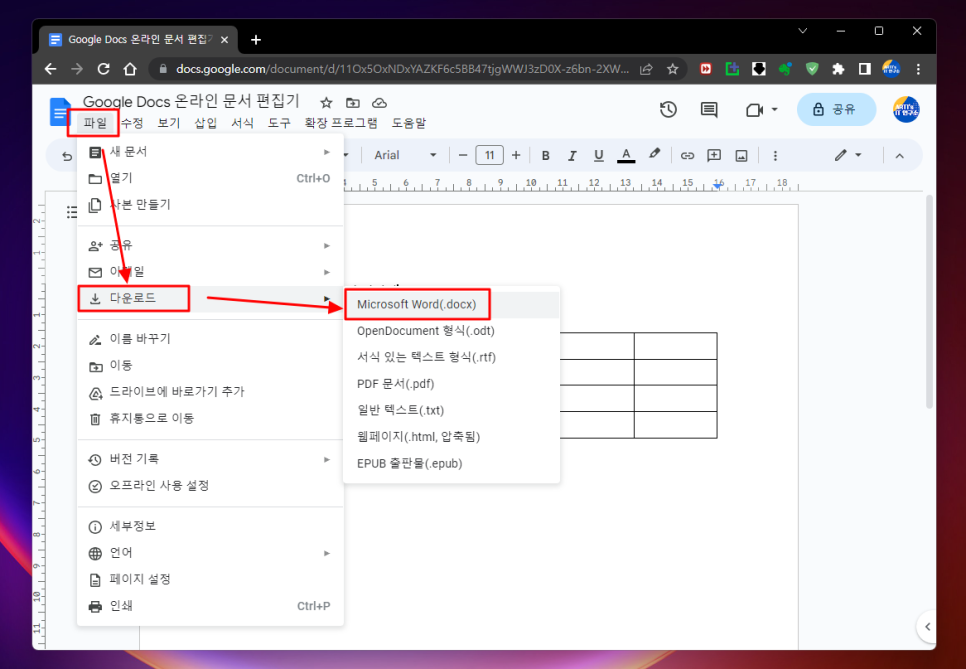The height and width of the screenshot is (669, 966).
Task: Open Chrome extensions puzzle icon
Action: click(x=838, y=69)
